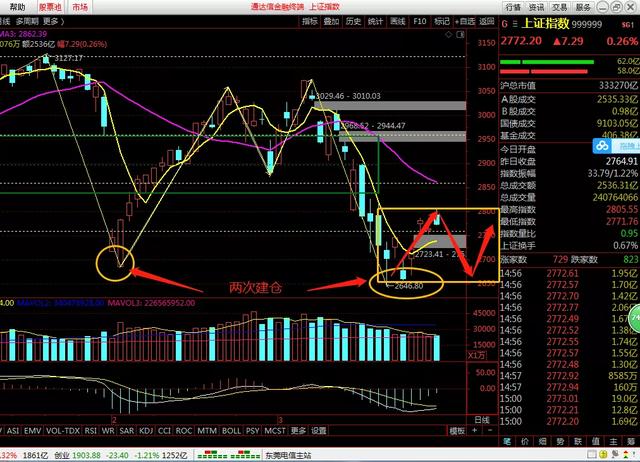Screen dimensions: 640x462
Task: Click the 叠加 toolbar button
Action: point(331,21)
